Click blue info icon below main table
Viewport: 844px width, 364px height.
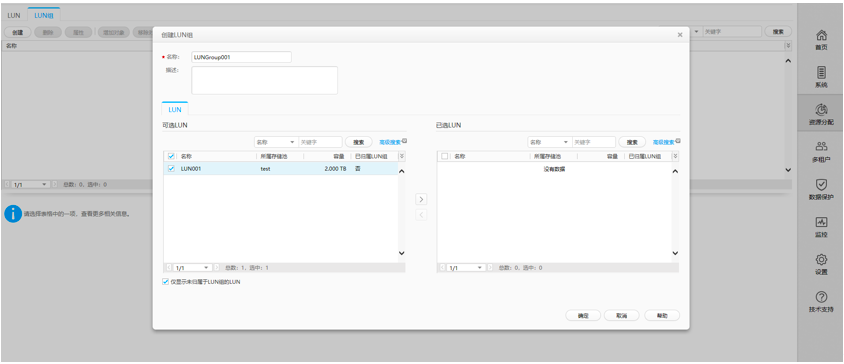tap(13, 213)
